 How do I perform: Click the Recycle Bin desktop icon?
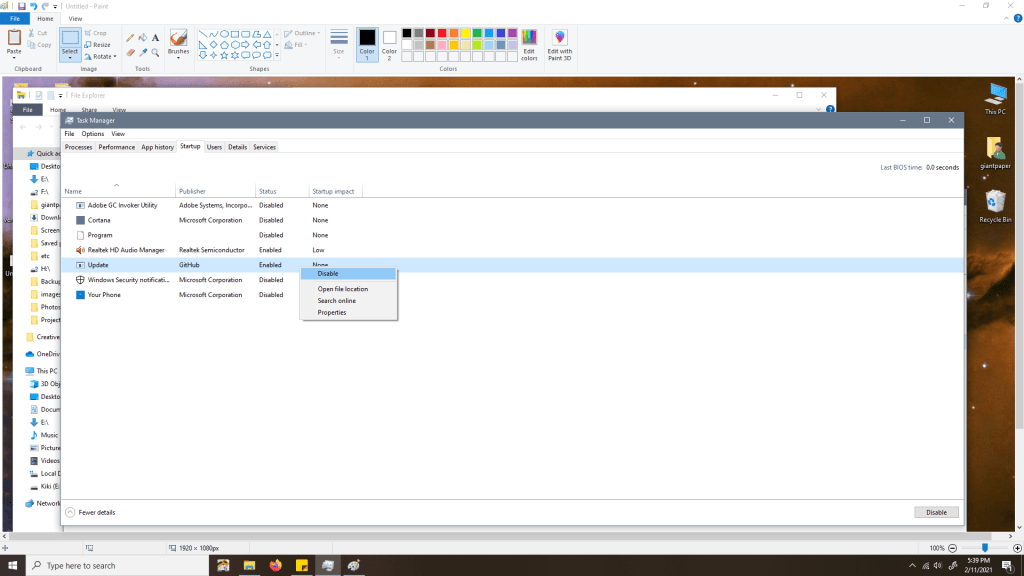point(995,206)
